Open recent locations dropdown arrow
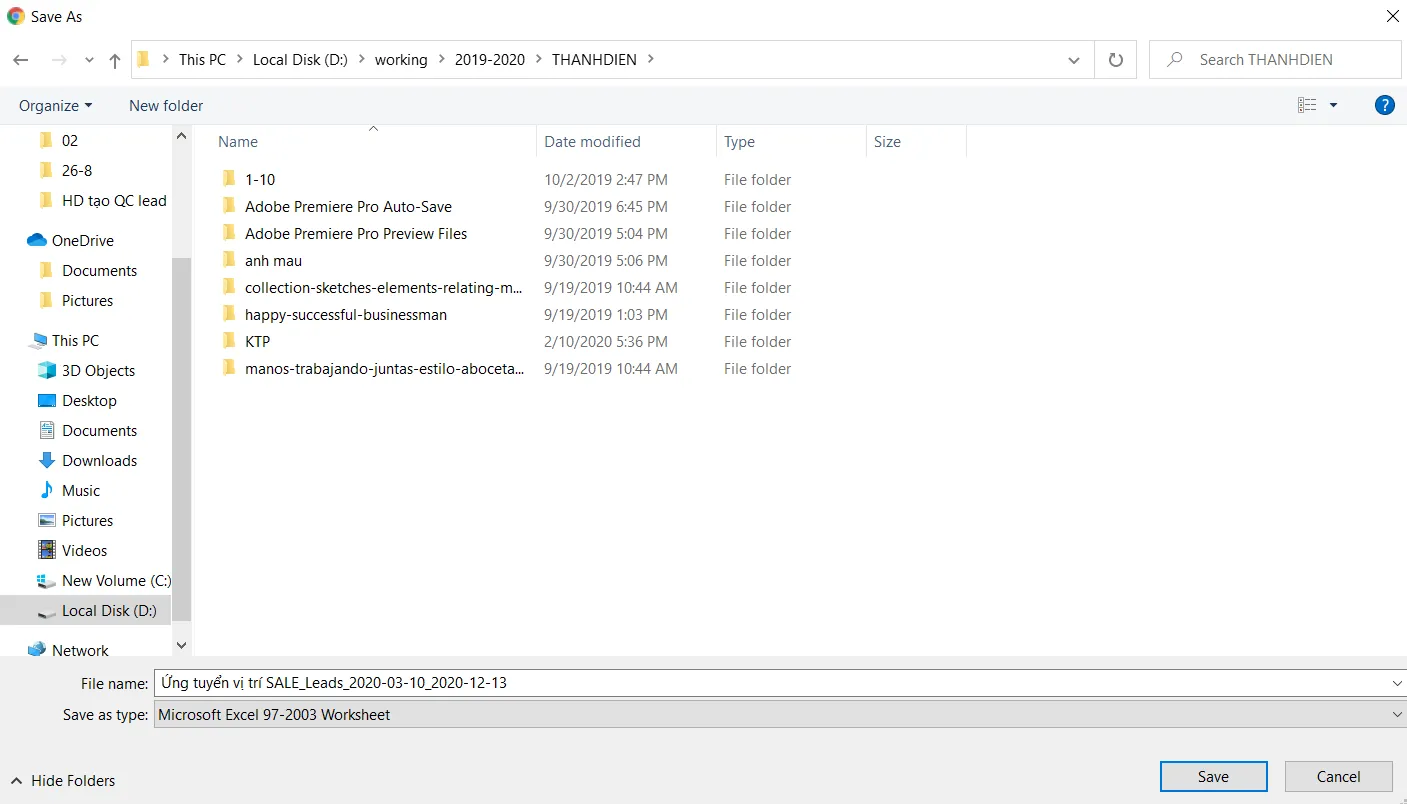 pos(90,60)
